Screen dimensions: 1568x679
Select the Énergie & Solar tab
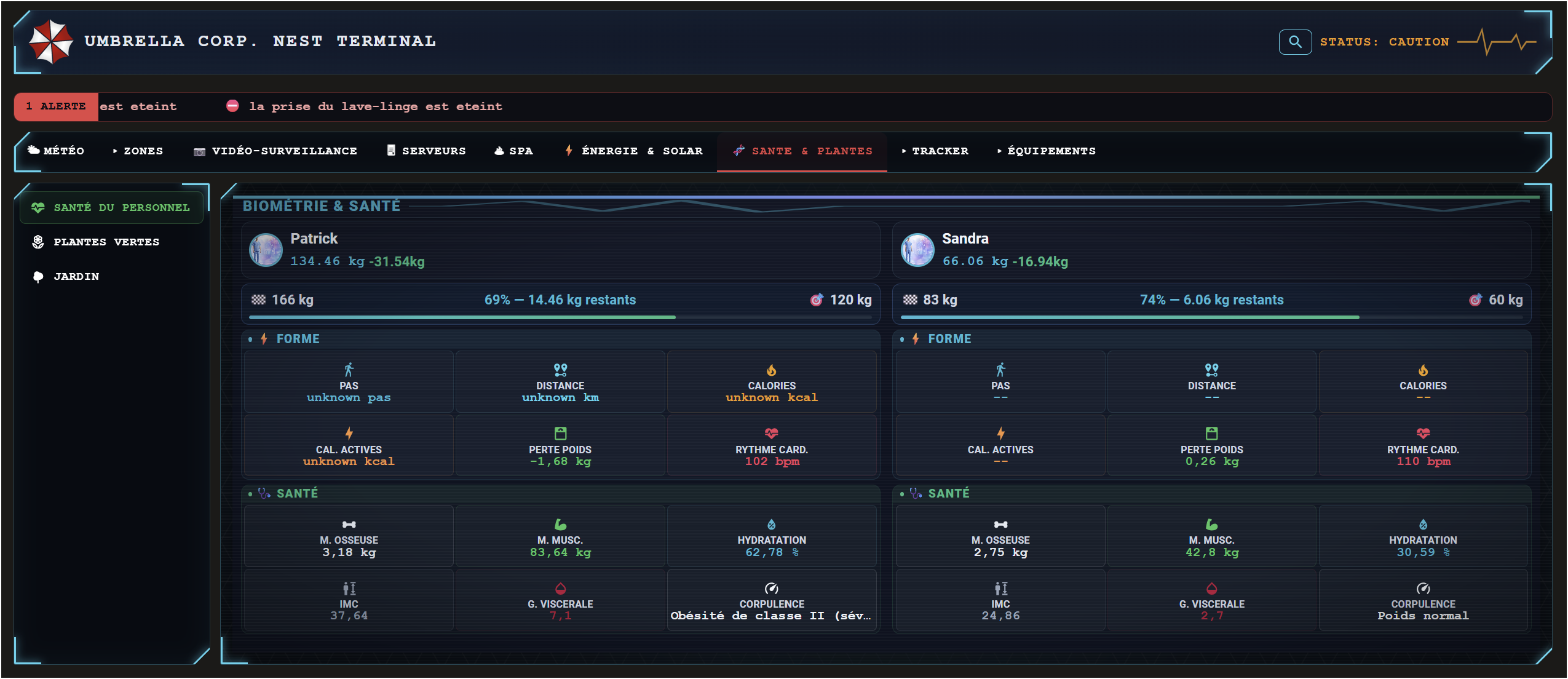[x=634, y=151]
